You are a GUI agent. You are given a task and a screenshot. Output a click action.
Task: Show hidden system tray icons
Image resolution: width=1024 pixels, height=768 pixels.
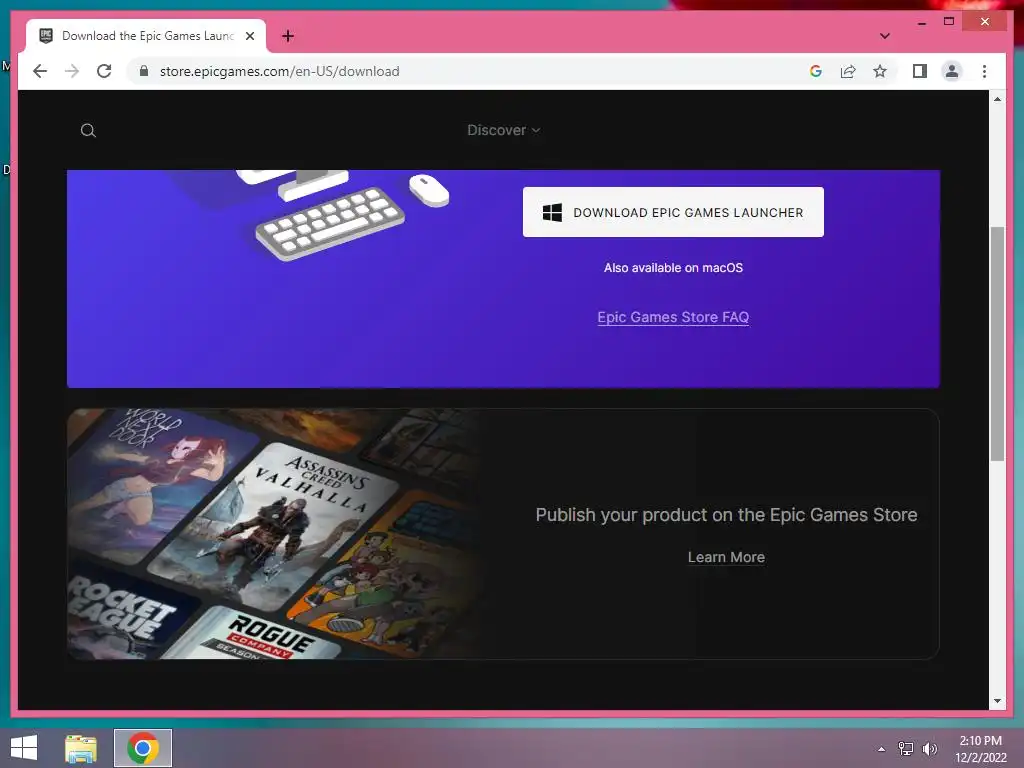882,749
